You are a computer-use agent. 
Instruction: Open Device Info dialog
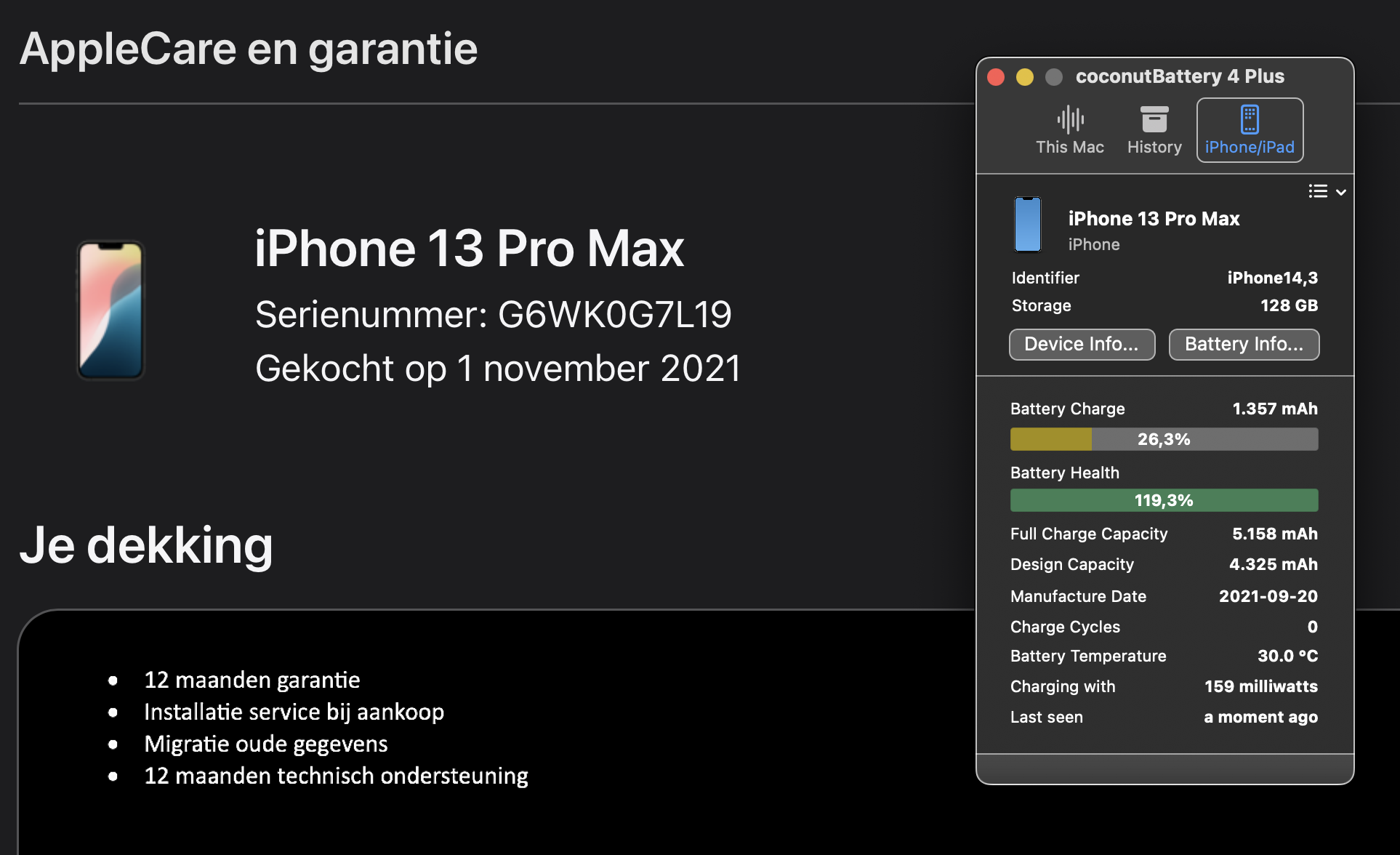[1081, 344]
